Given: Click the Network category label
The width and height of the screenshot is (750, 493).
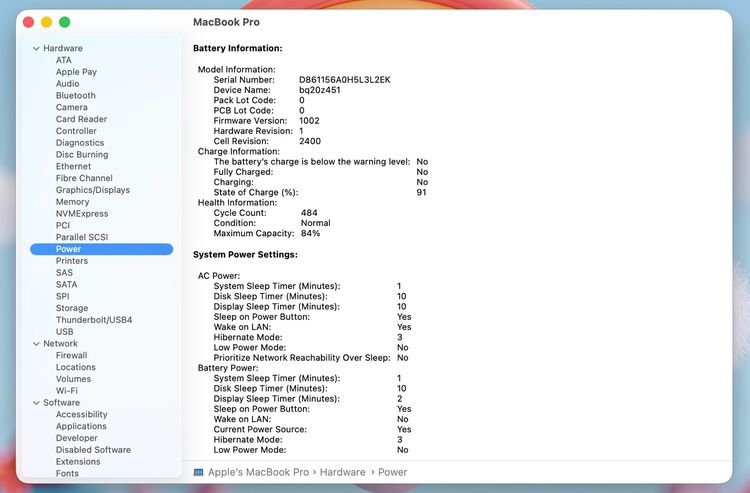Looking at the screenshot, I should click(60, 344).
